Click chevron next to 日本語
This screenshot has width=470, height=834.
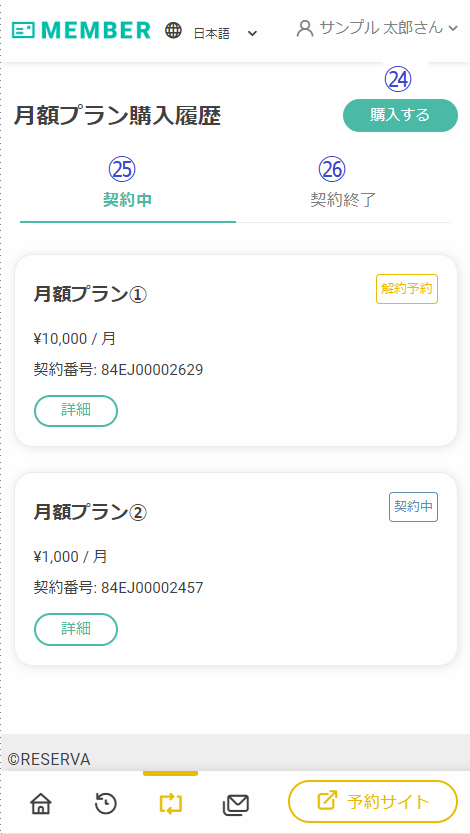point(253,34)
